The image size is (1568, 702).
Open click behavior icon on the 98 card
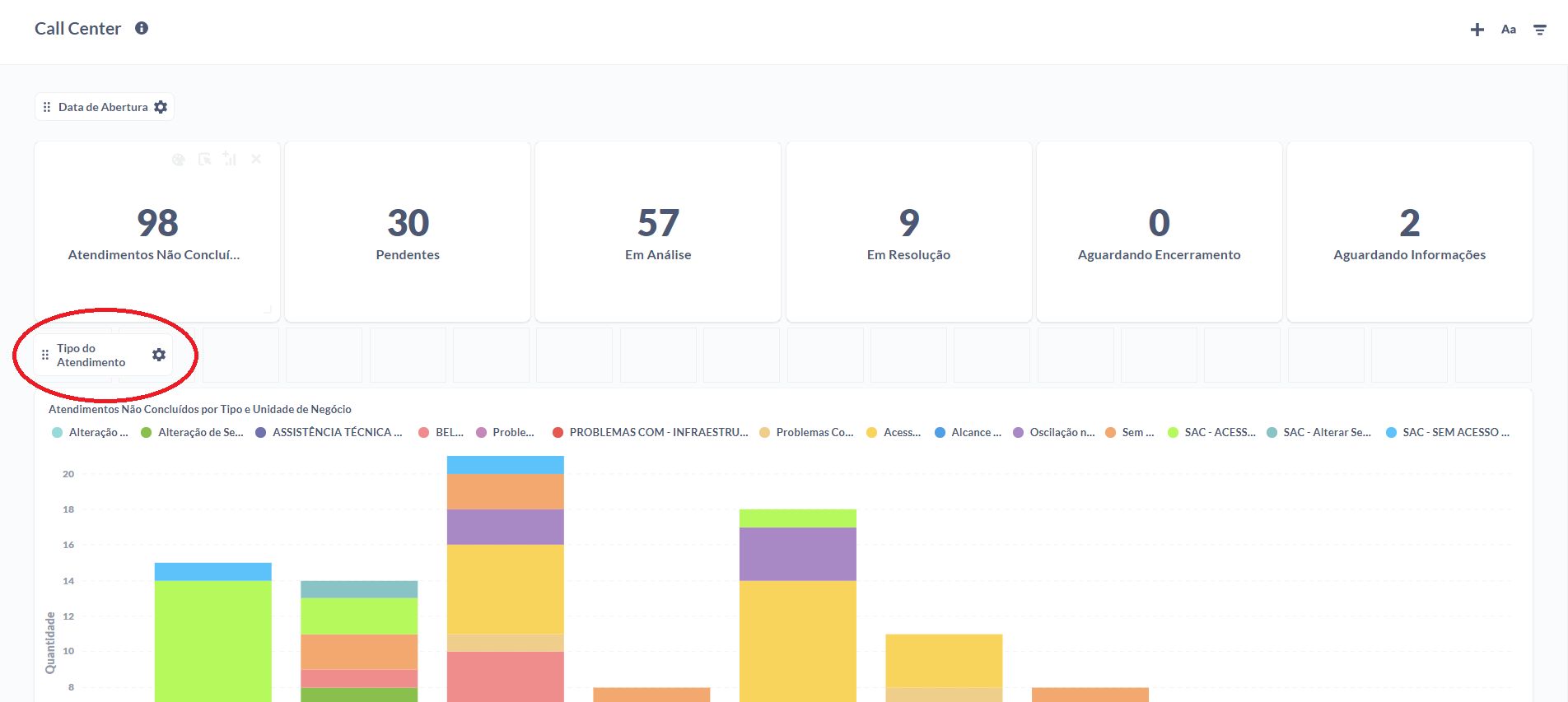(204, 159)
